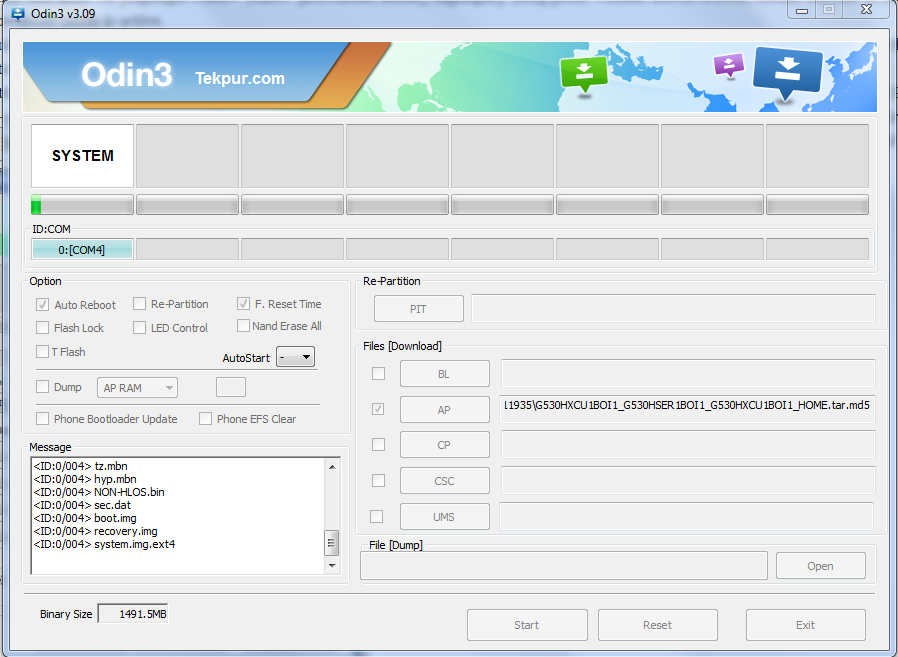Click the CP file button
Image resolution: width=898 pixels, height=657 pixels.
coord(444,445)
